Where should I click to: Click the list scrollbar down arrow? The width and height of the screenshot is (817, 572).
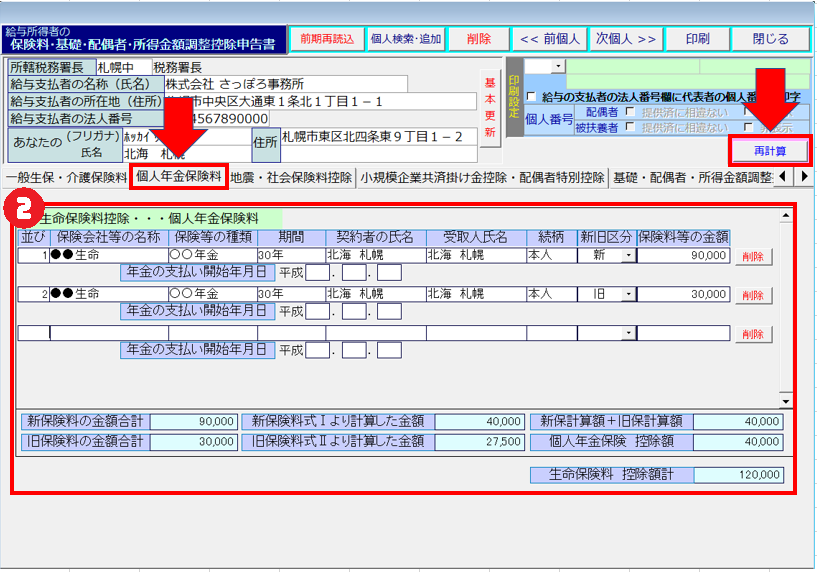[x=784, y=401]
